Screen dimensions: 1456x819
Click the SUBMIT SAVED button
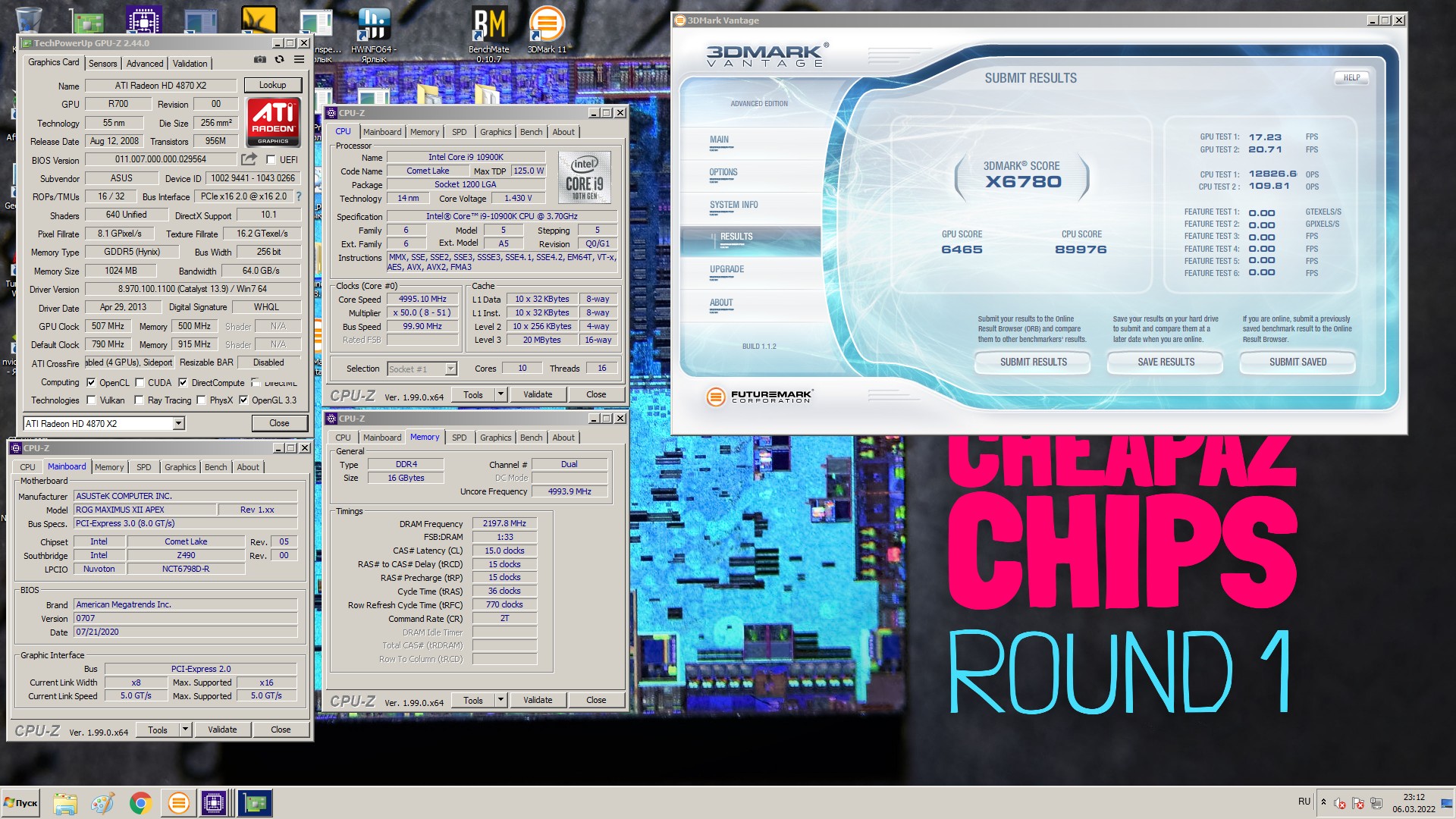[1298, 362]
